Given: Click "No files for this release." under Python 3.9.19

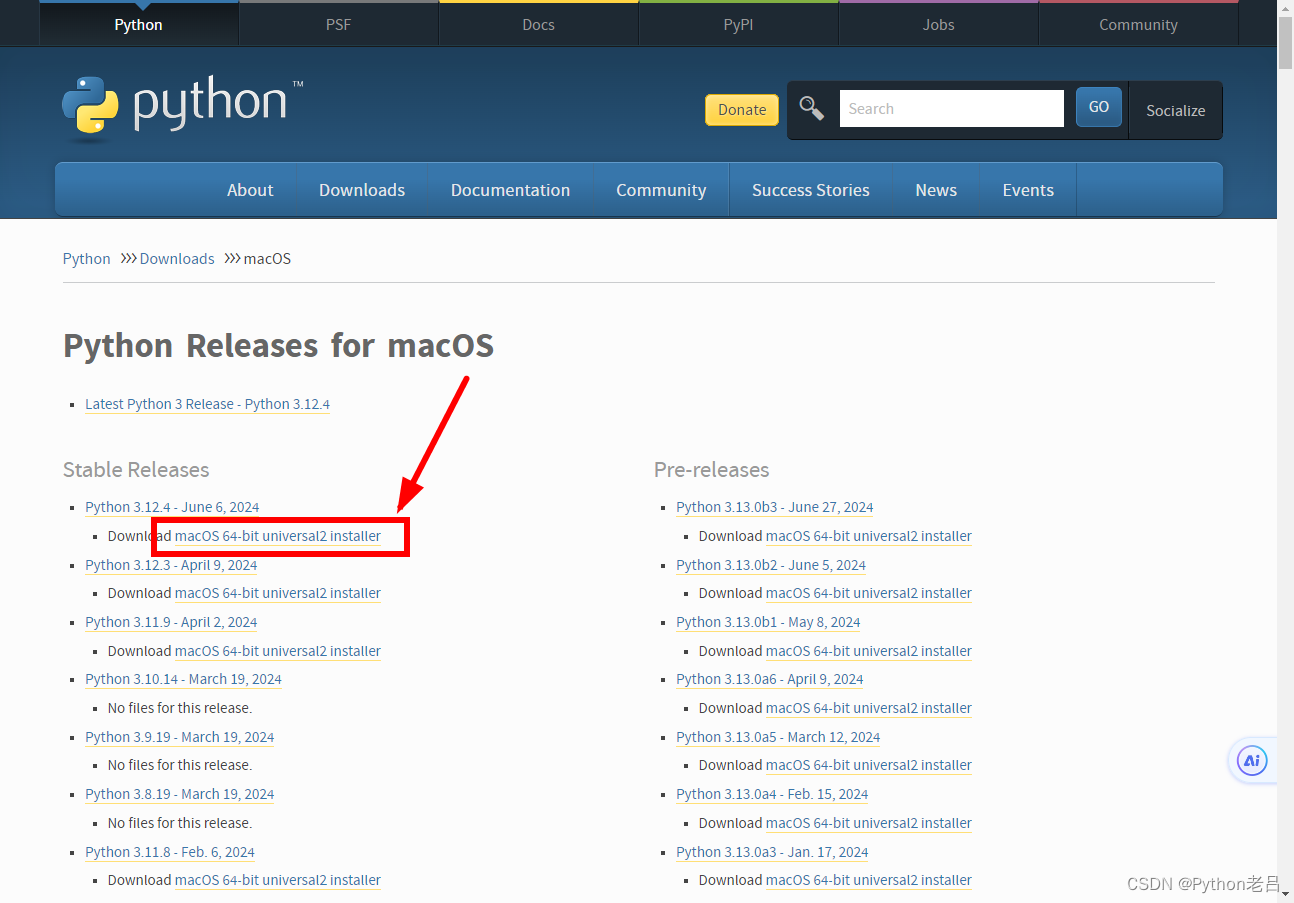Looking at the screenshot, I should click(x=180, y=765).
